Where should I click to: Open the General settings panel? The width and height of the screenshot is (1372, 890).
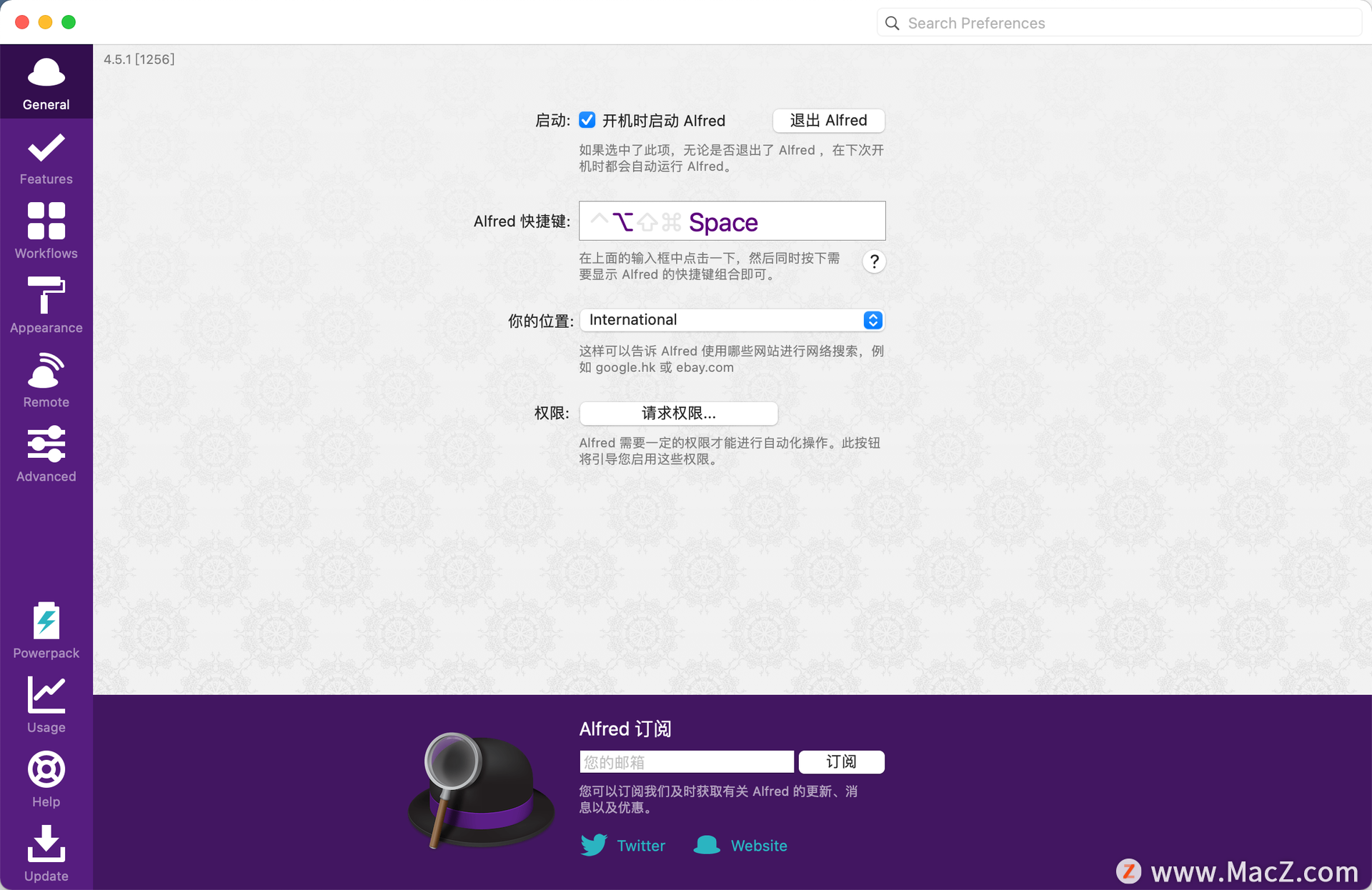45,84
